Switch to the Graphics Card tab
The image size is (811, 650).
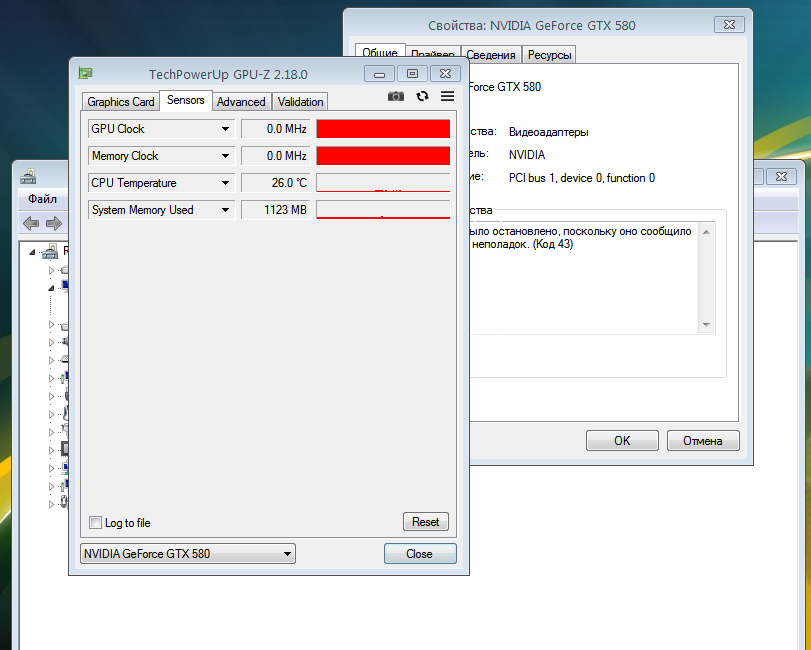[x=121, y=102]
